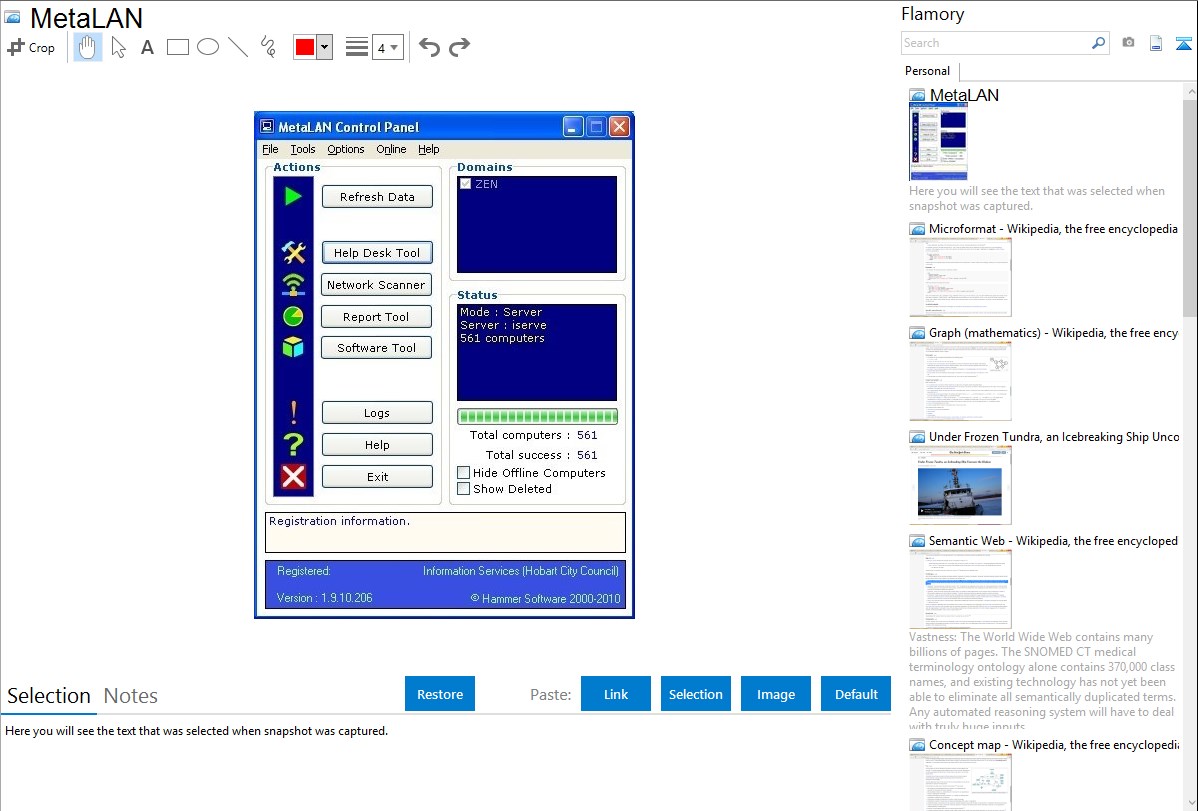Open the Tools menu
The image size is (1198, 811).
coord(303,149)
